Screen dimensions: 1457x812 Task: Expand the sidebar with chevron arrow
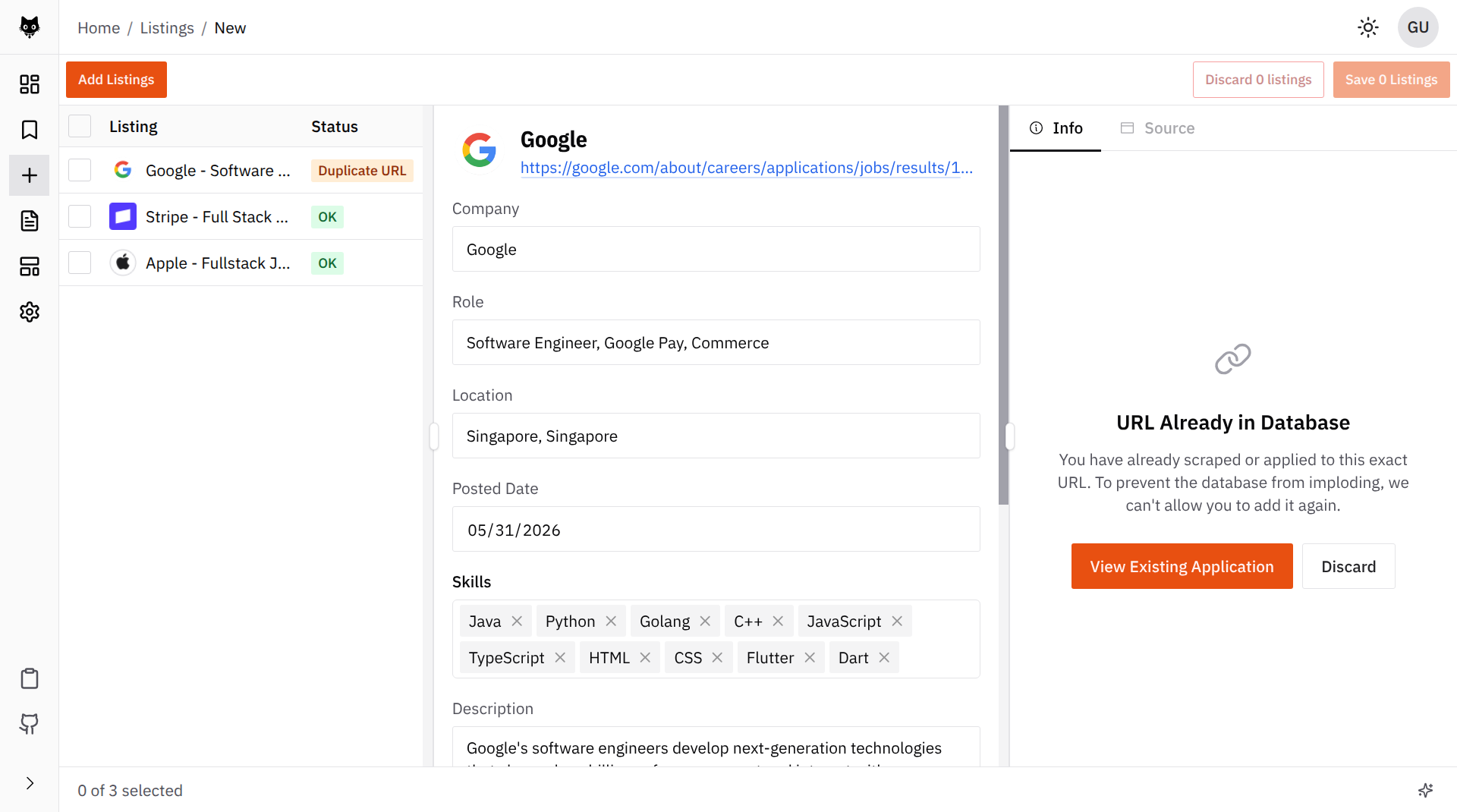[x=30, y=783]
